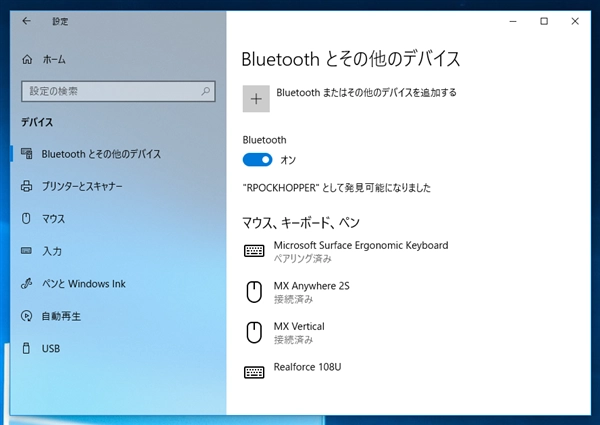Minimize the Settings window

coord(513,21)
